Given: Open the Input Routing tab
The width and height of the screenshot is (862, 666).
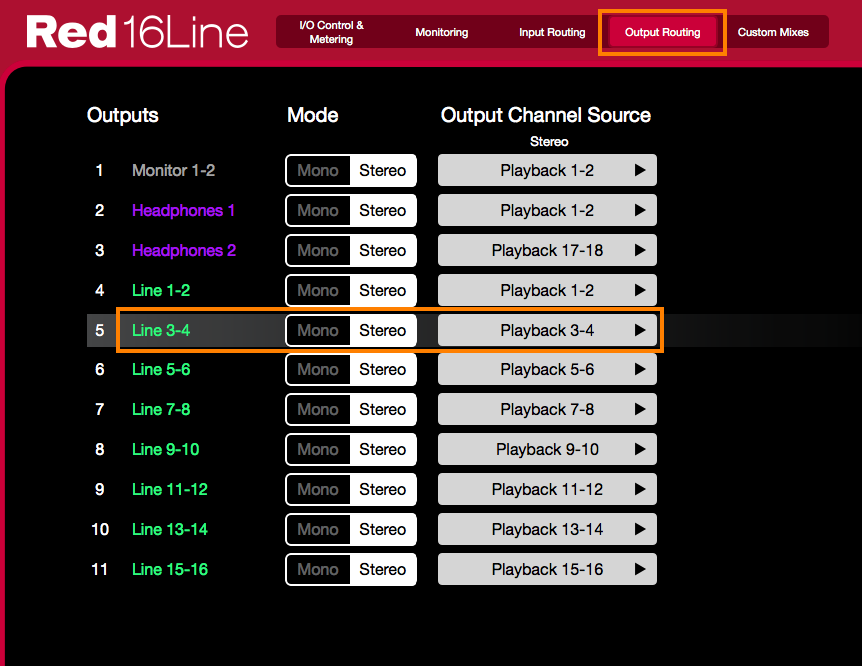Looking at the screenshot, I should coord(552,32).
